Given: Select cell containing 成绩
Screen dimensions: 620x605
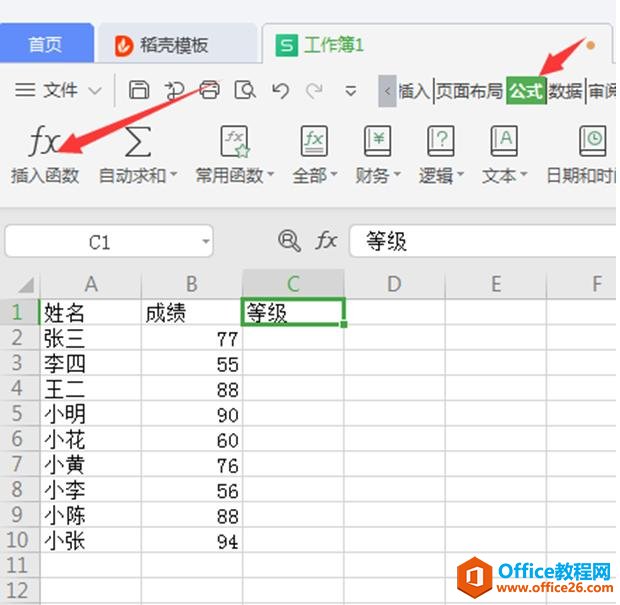Looking at the screenshot, I should coord(192,312).
